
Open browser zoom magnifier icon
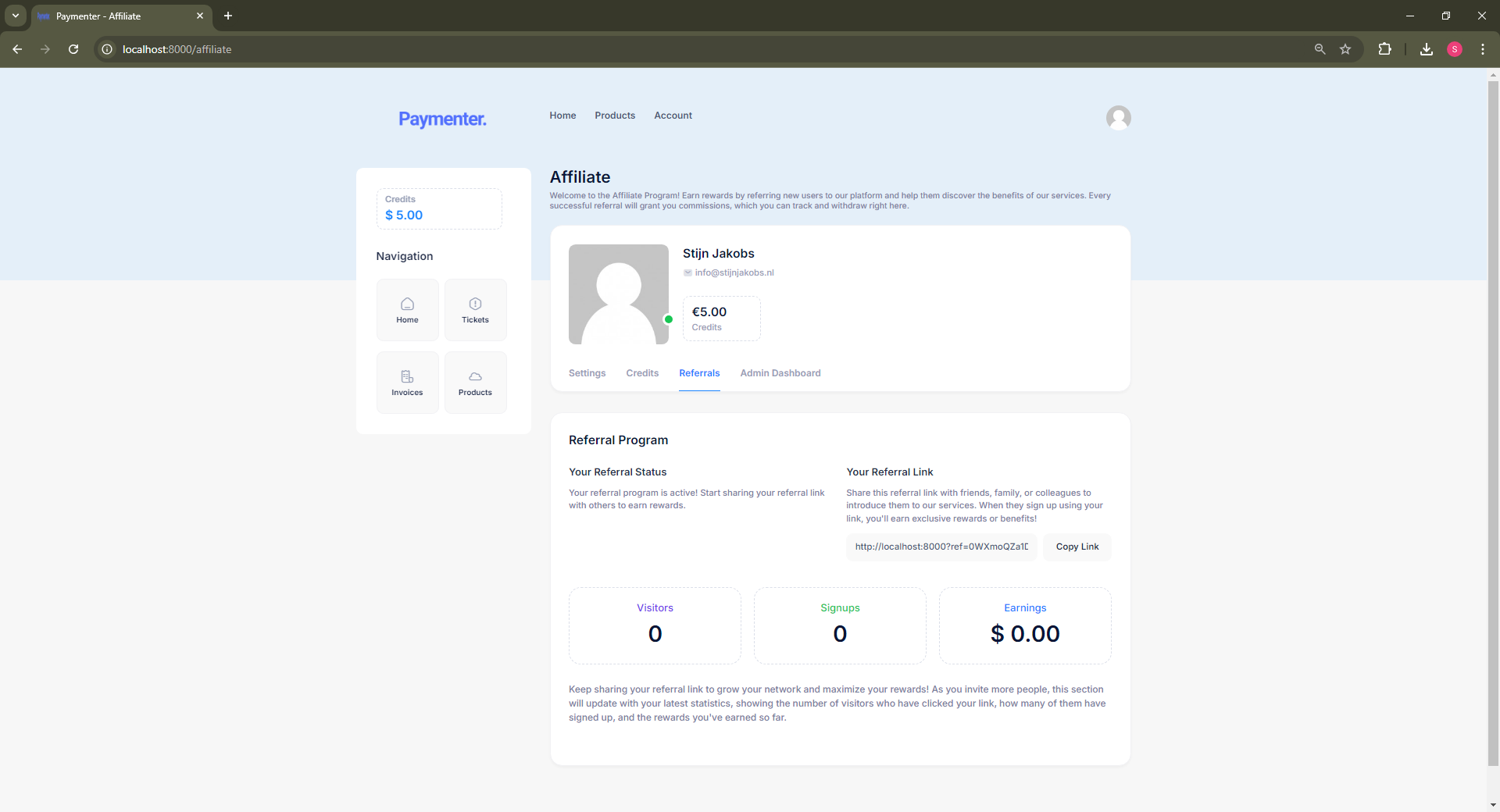click(x=1320, y=49)
